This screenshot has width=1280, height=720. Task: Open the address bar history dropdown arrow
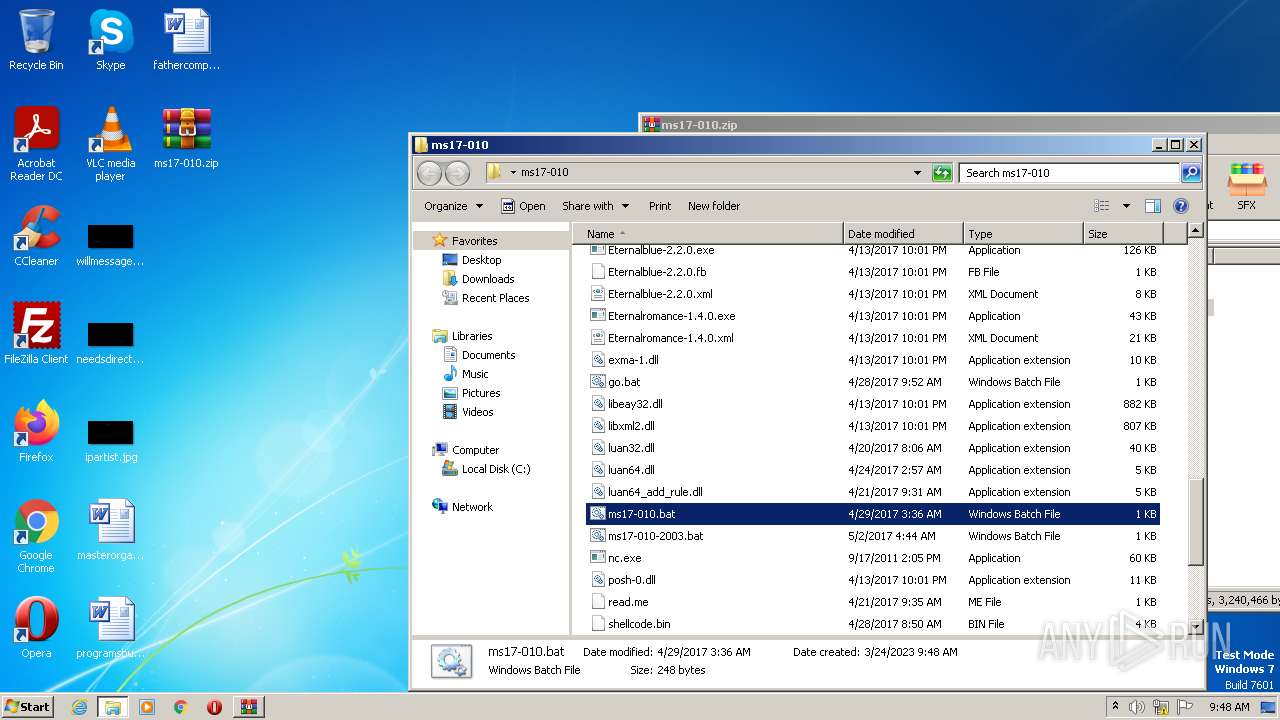pyautogui.click(x=917, y=173)
